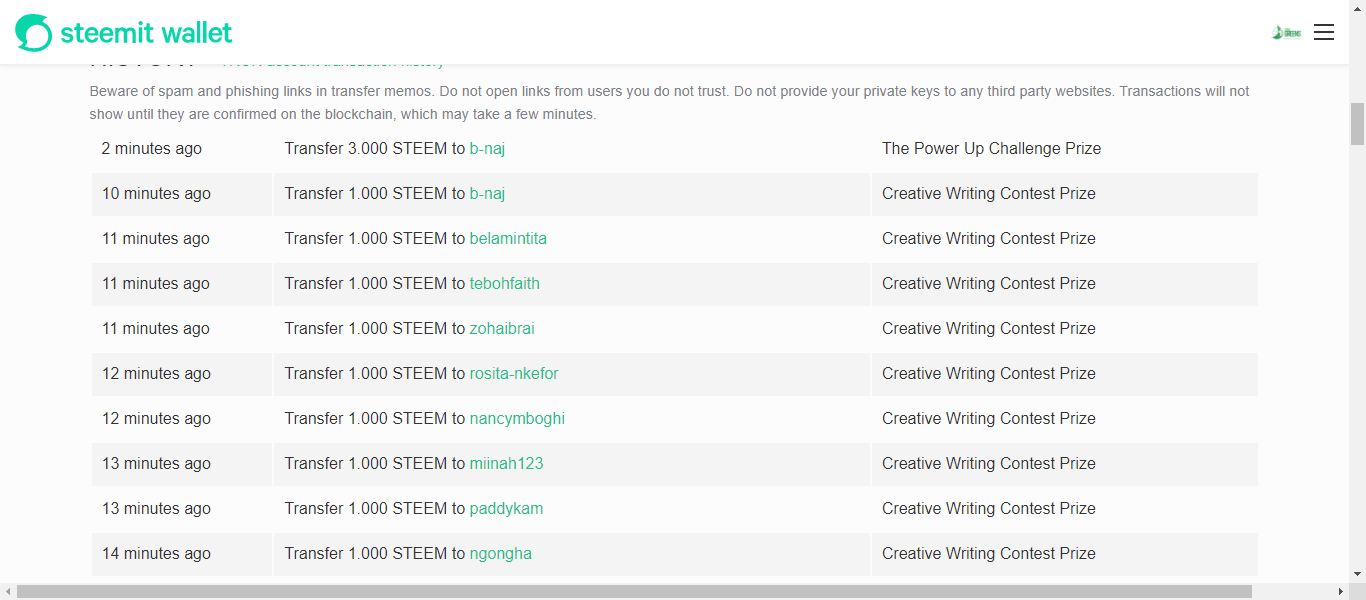This screenshot has width=1366, height=600.
Task: Click the timestamp in the rosita-nkefor row
Action: [156, 373]
